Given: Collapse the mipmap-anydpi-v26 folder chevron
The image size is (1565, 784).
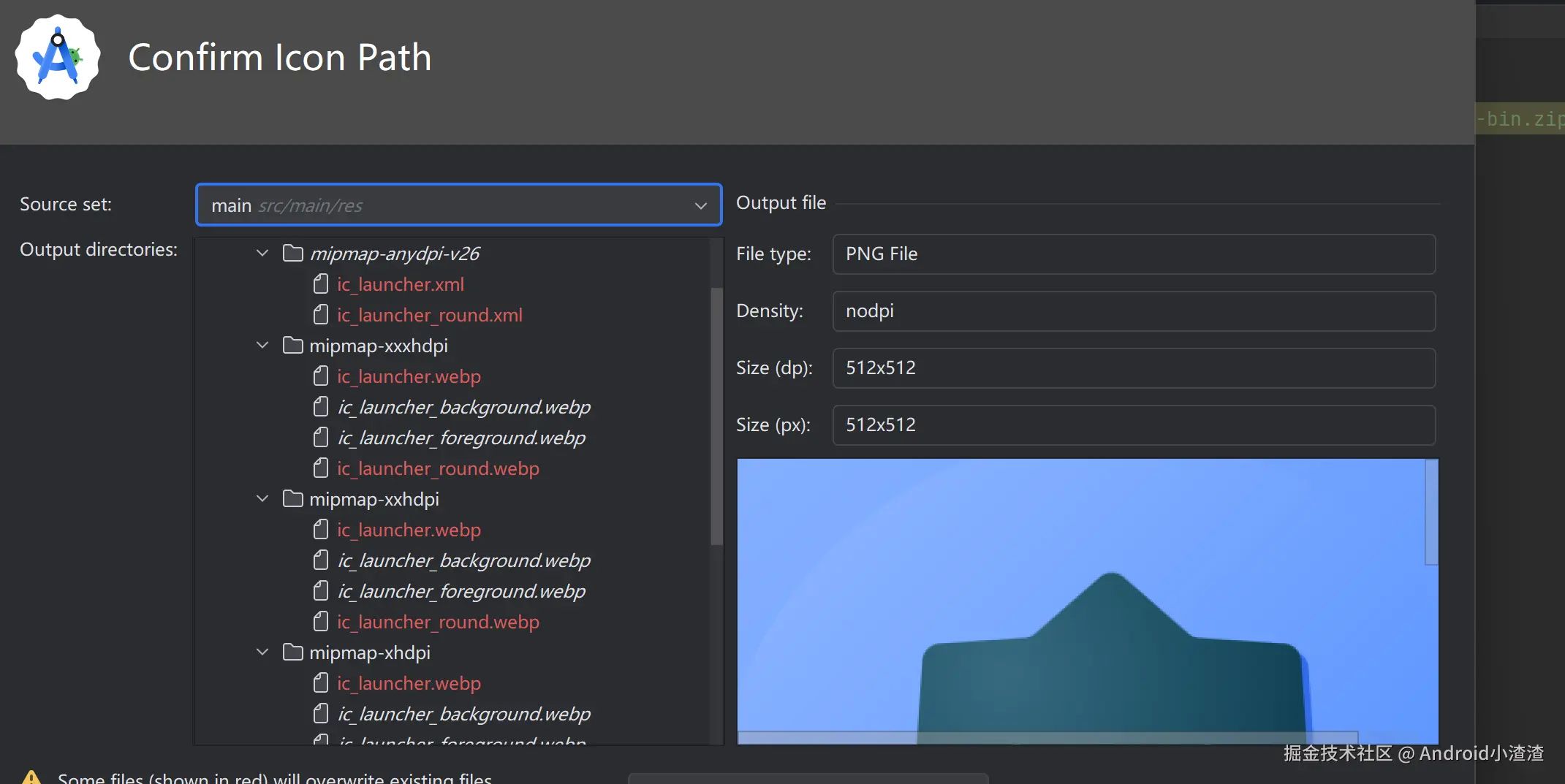Looking at the screenshot, I should [262, 253].
